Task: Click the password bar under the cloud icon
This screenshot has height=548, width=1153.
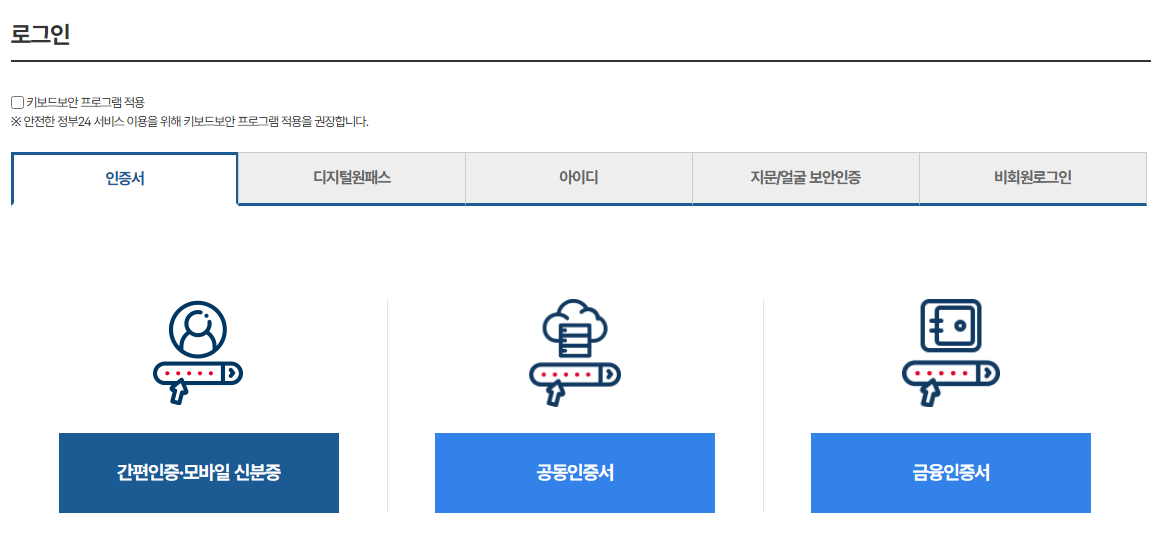Action: [x=574, y=374]
